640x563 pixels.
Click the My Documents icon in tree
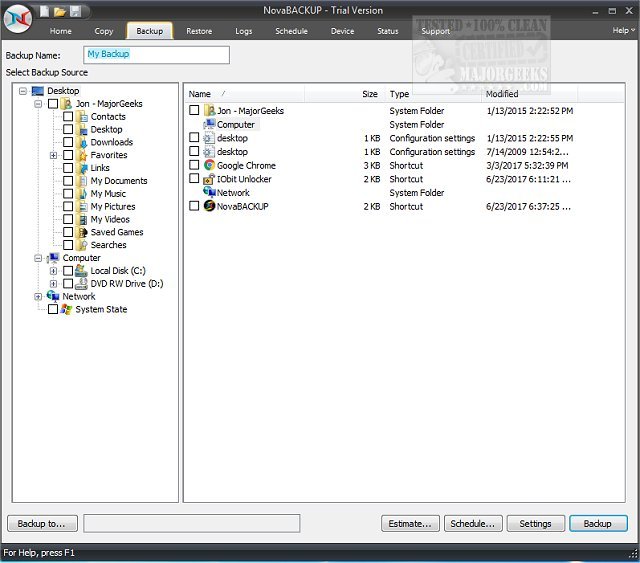82,181
